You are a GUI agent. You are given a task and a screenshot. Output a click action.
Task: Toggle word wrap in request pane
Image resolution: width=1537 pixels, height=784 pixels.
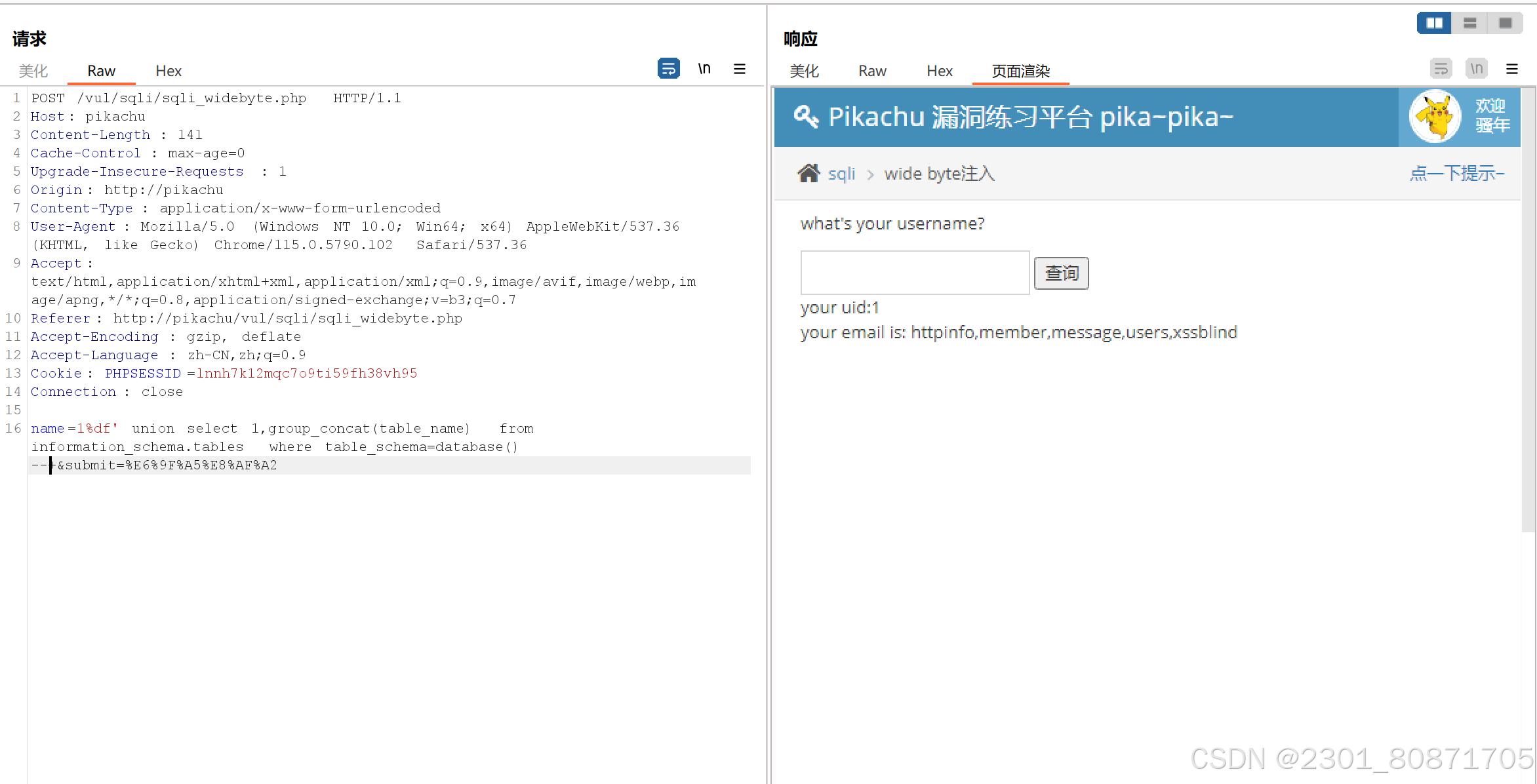pyautogui.click(x=668, y=69)
